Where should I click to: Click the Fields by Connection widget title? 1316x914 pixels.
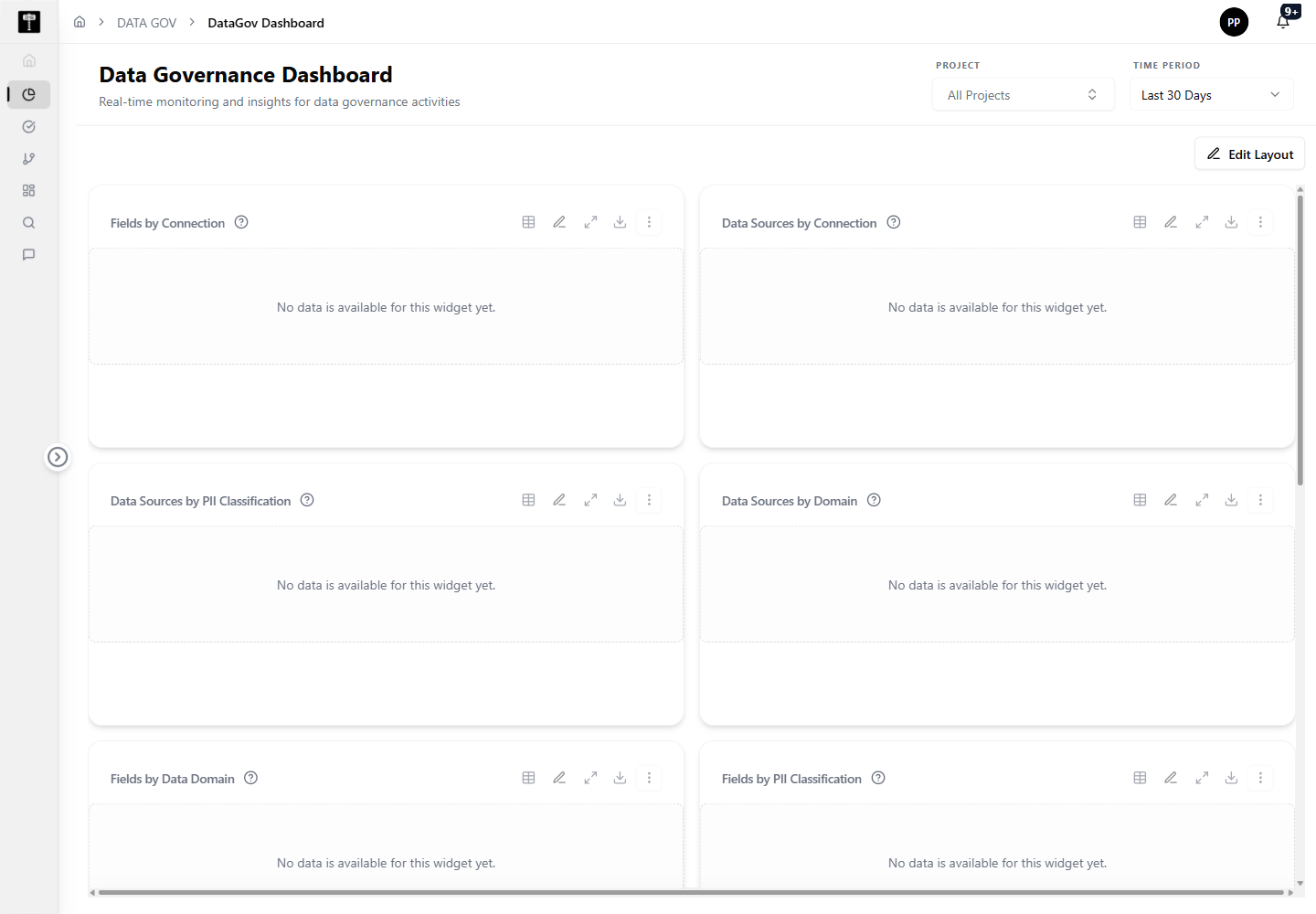167,223
